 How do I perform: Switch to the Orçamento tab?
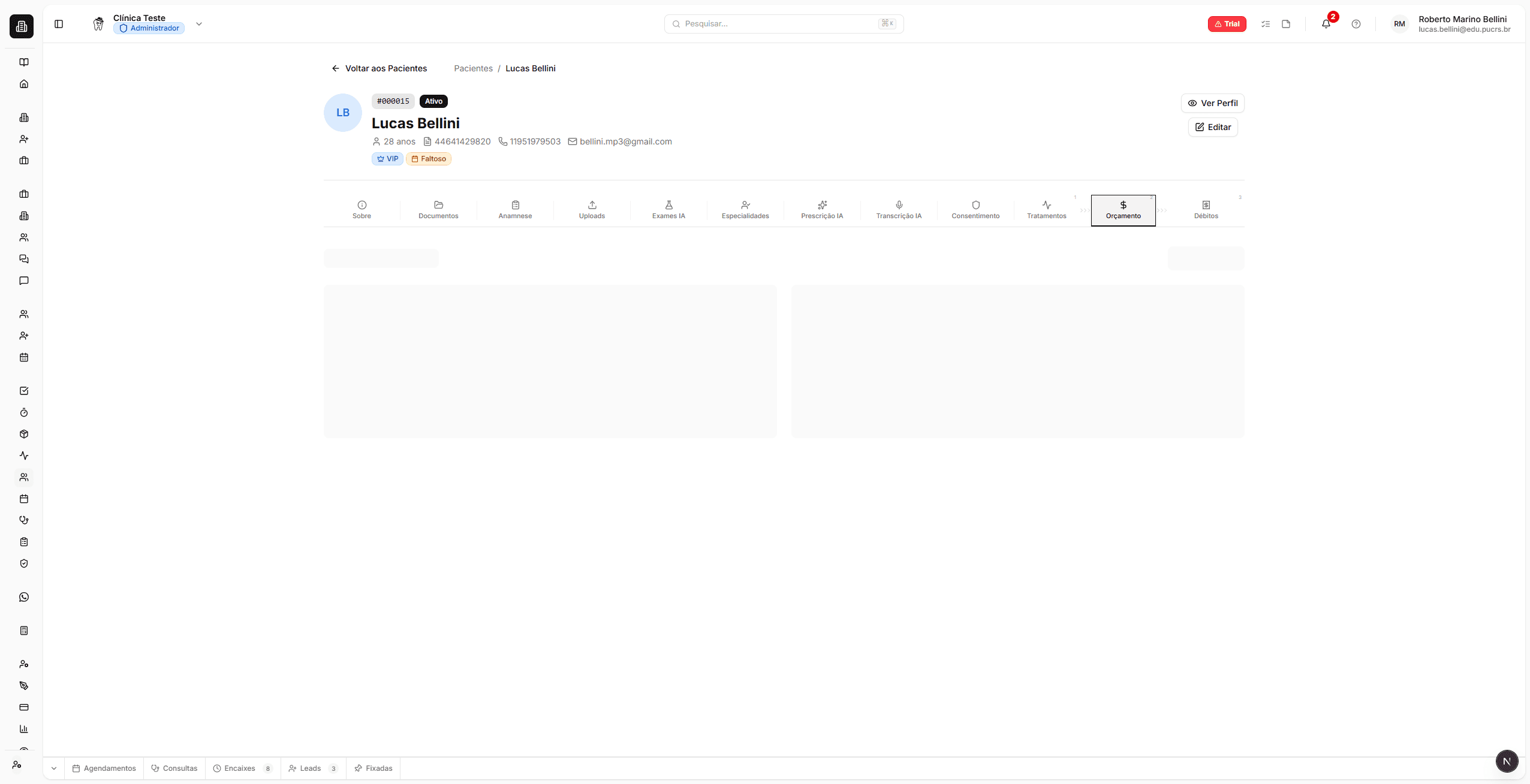(x=1122, y=210)
